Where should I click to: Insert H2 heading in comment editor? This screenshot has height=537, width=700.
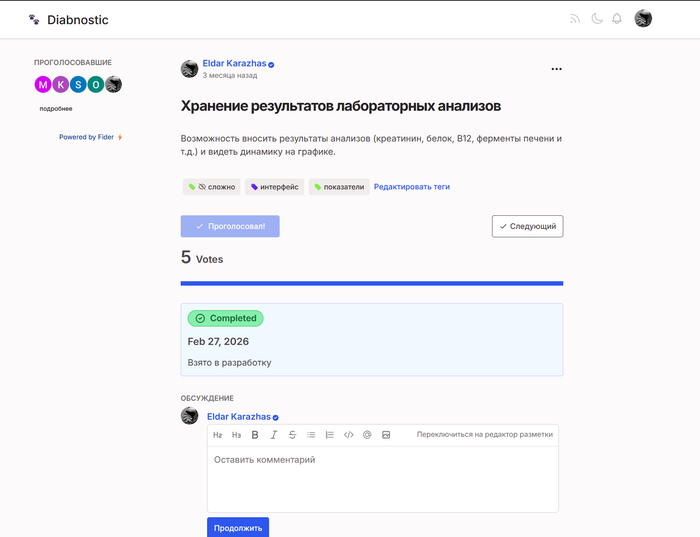217,435
